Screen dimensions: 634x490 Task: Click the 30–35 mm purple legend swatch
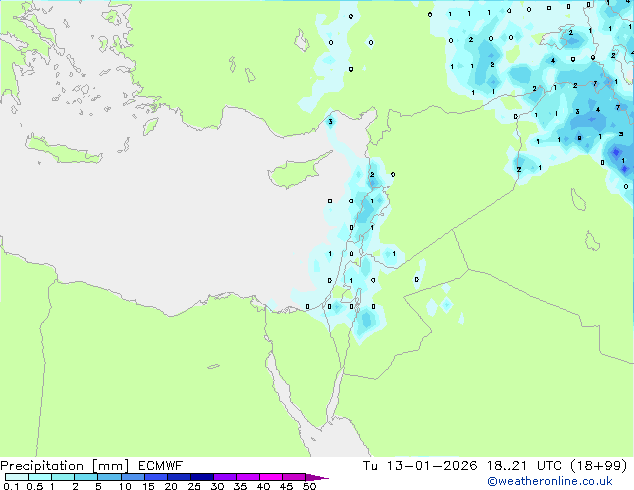[x=224, y=477]
